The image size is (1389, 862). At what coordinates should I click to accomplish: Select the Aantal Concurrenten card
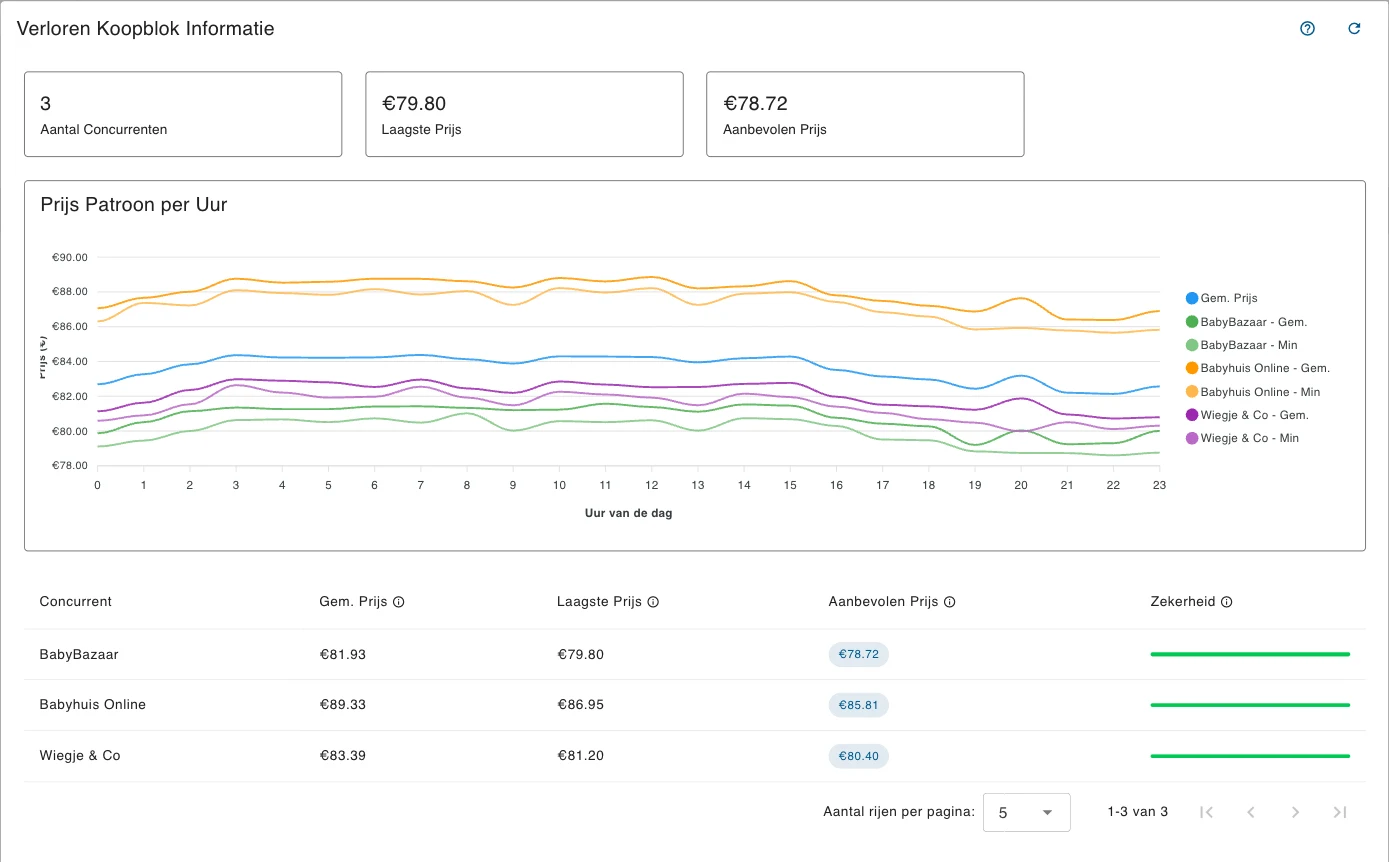click(183, 114)
